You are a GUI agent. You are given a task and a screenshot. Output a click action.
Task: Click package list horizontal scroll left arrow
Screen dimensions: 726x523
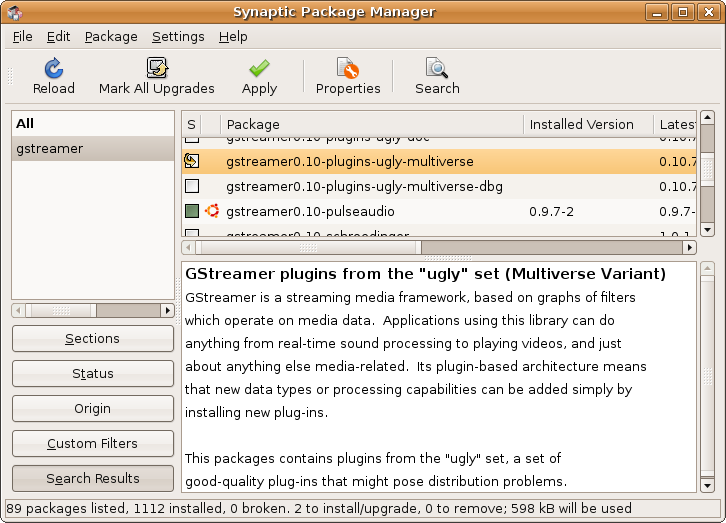(x=188, y=248)
